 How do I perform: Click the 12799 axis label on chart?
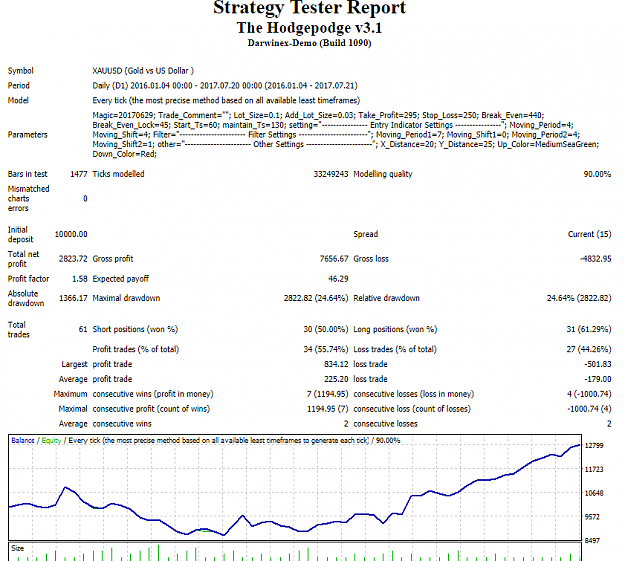(x=594, y=446)
